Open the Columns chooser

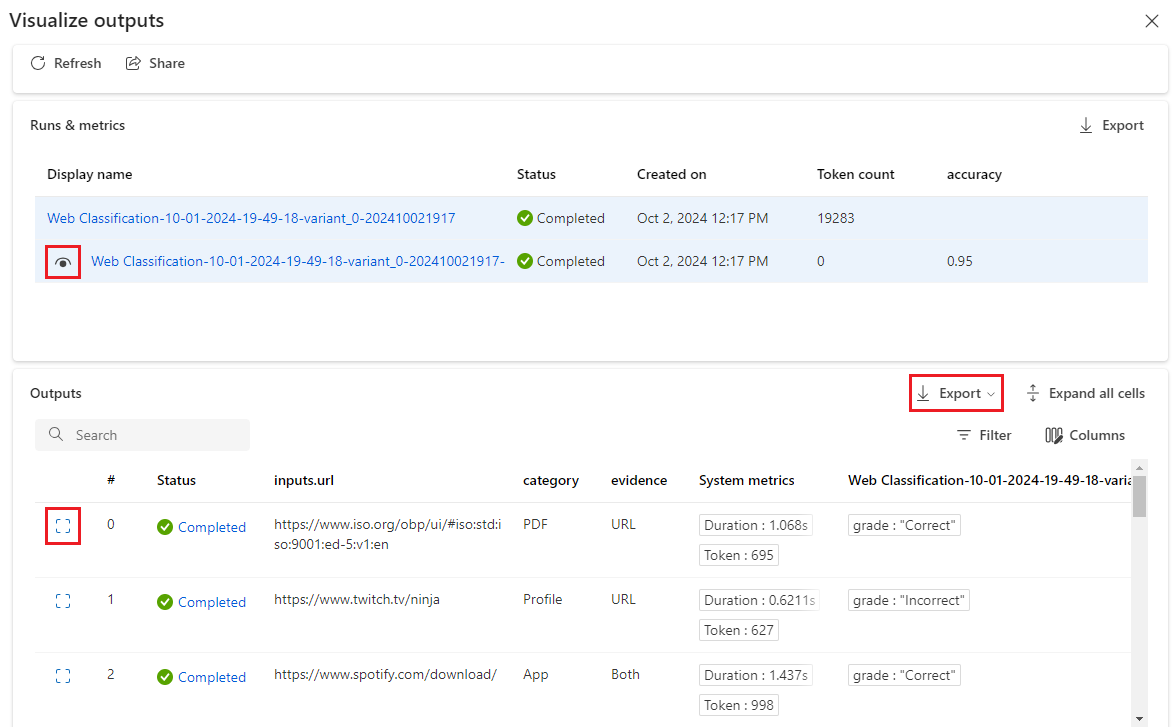tap(1085, 435)
